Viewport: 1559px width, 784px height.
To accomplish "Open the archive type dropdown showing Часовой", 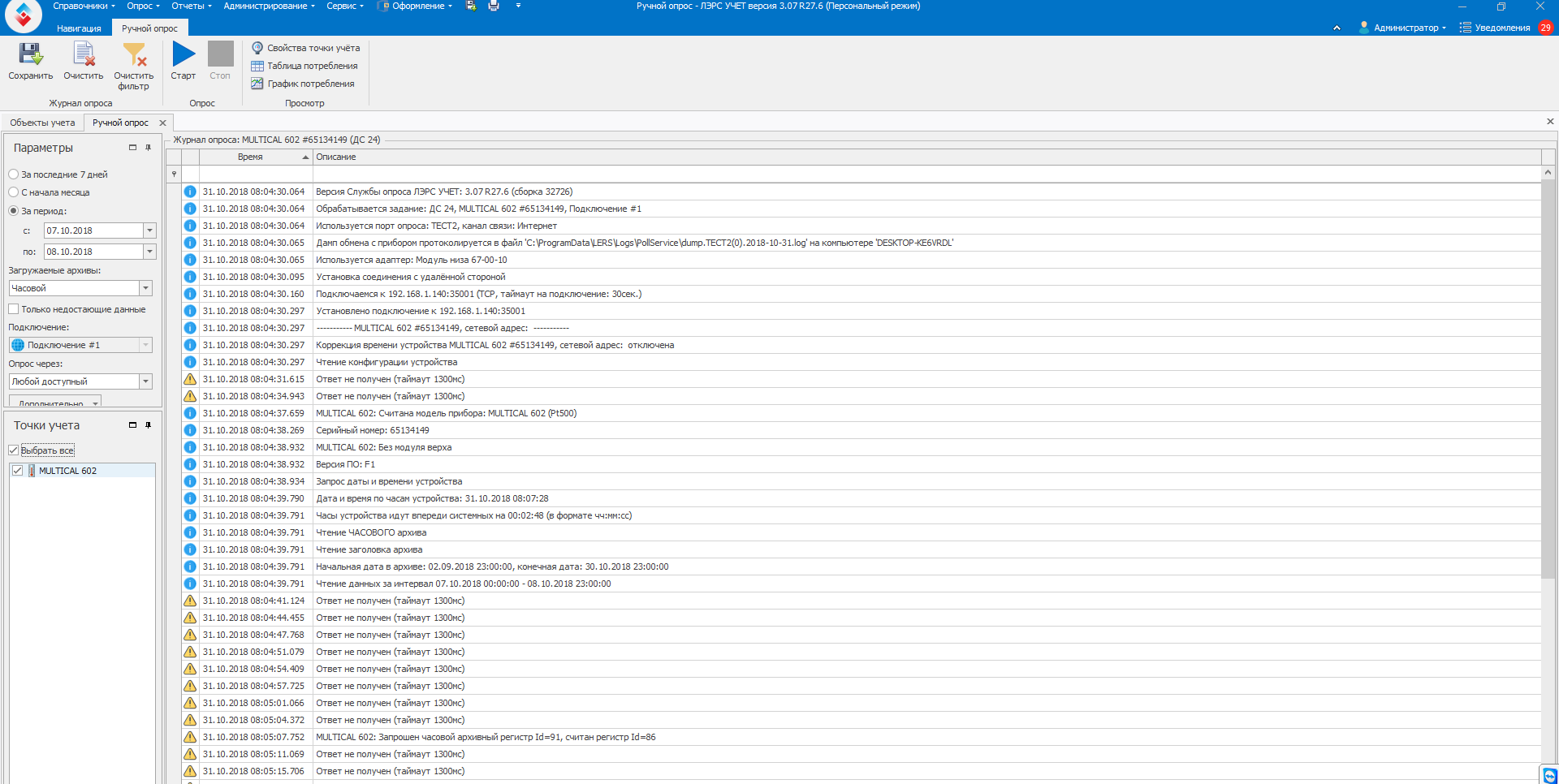I will pos(145,288).
